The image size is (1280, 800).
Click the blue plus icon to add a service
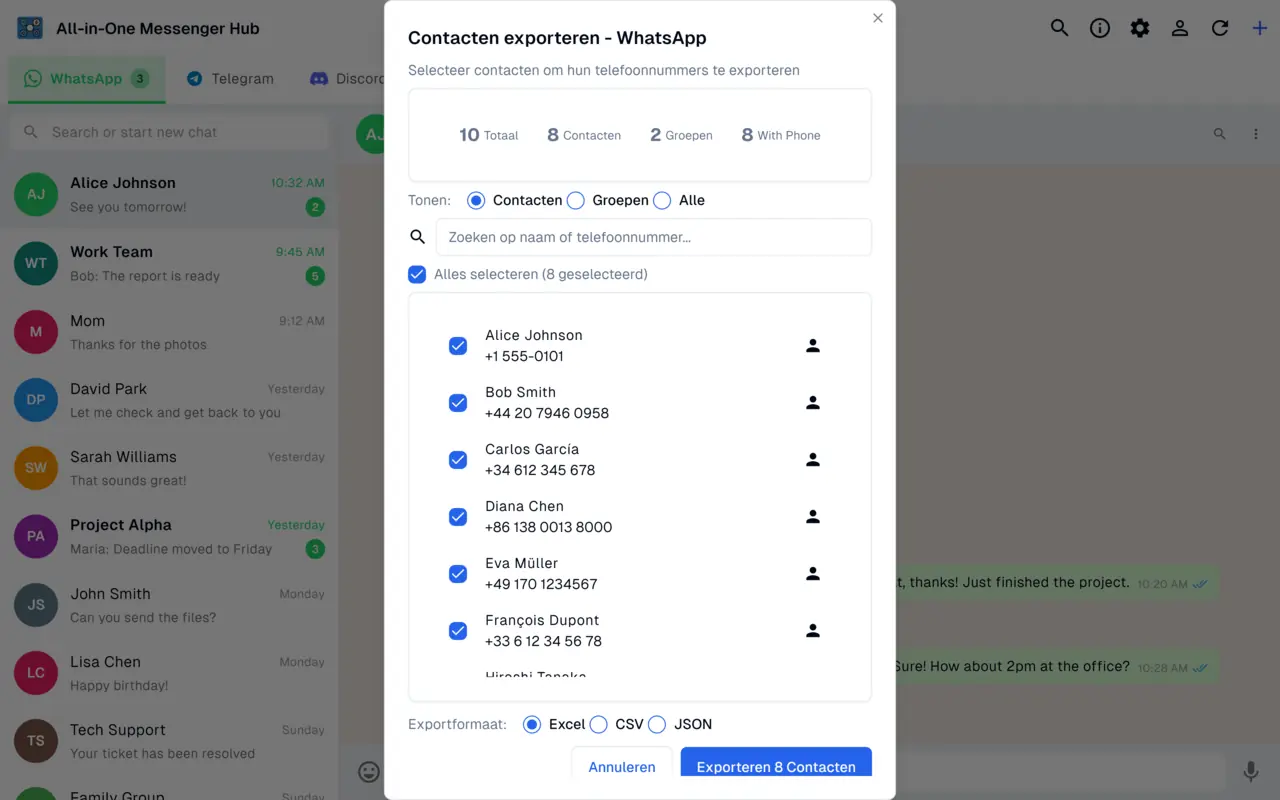tap(1260, 28)
